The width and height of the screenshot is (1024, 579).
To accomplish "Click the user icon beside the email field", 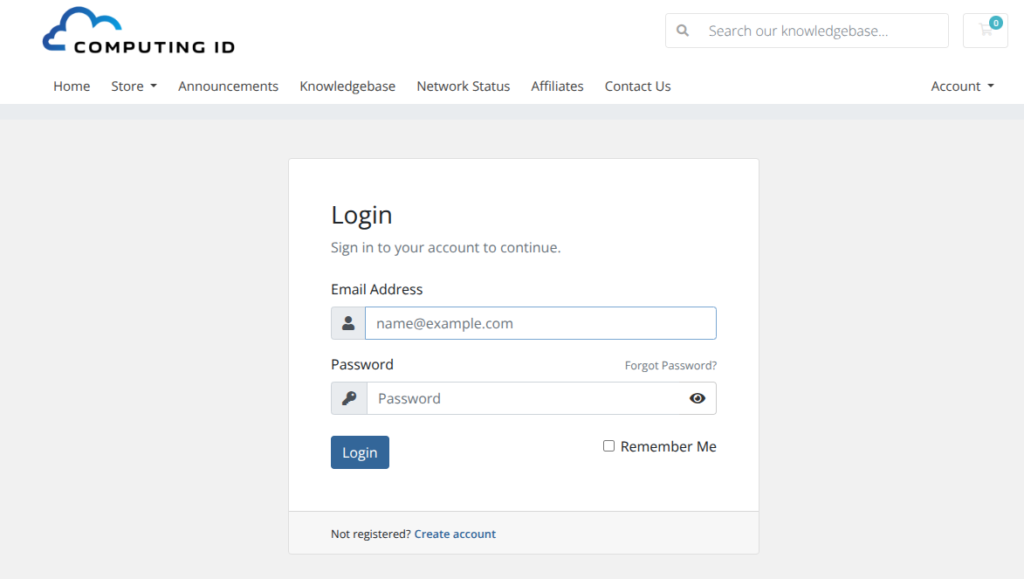I will click(x=348, y=323).
